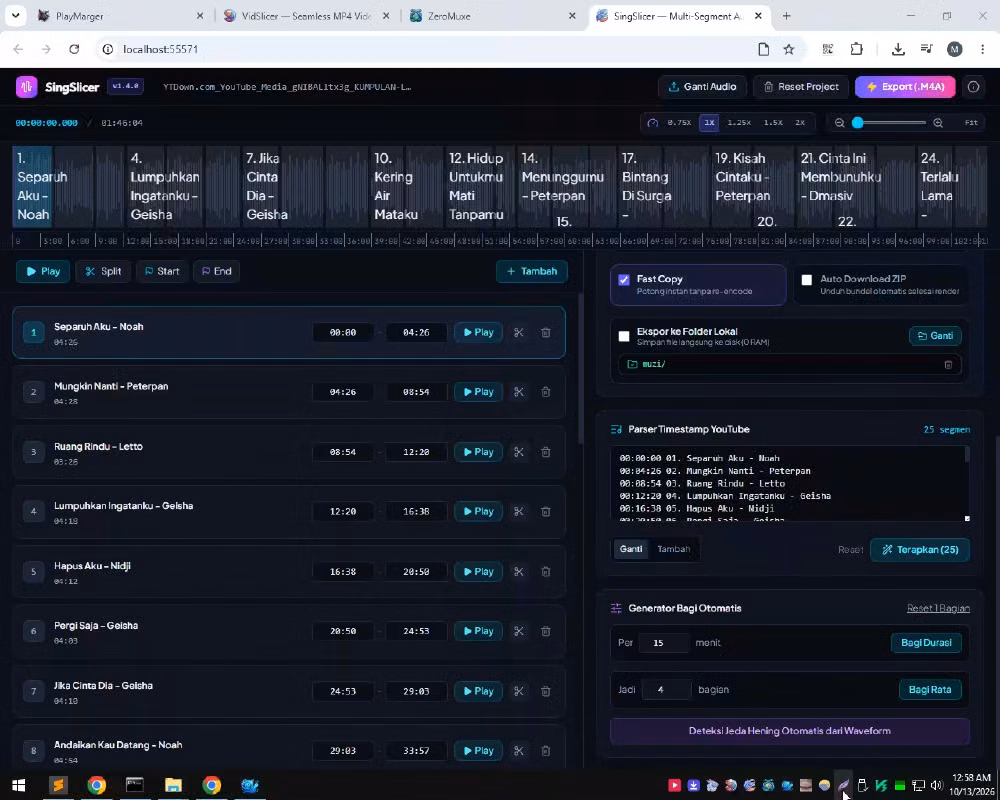Click Bagi Durasi button
1000x800 pixels.
(x=926, y=642)
